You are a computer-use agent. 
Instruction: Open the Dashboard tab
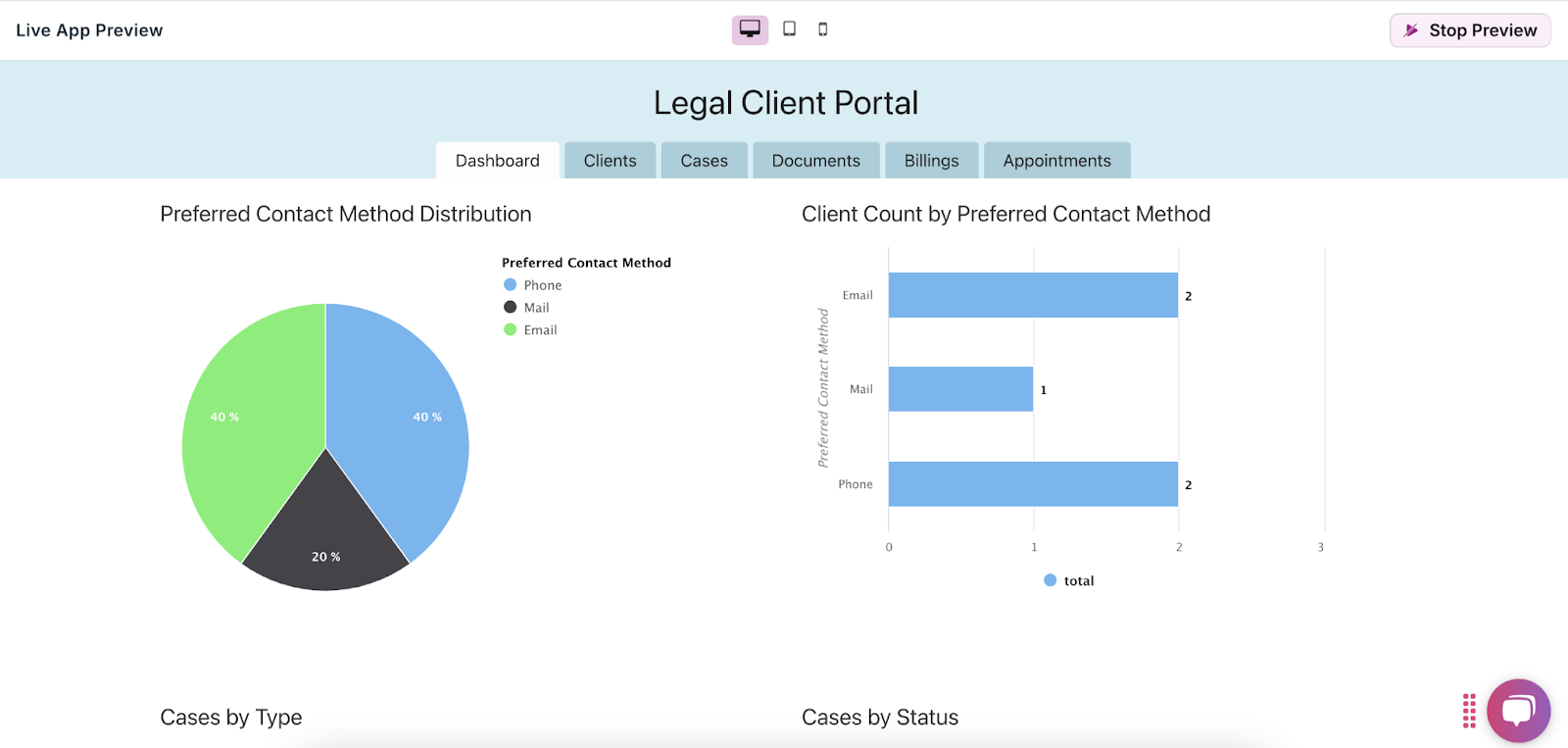[x=497, y=161]
